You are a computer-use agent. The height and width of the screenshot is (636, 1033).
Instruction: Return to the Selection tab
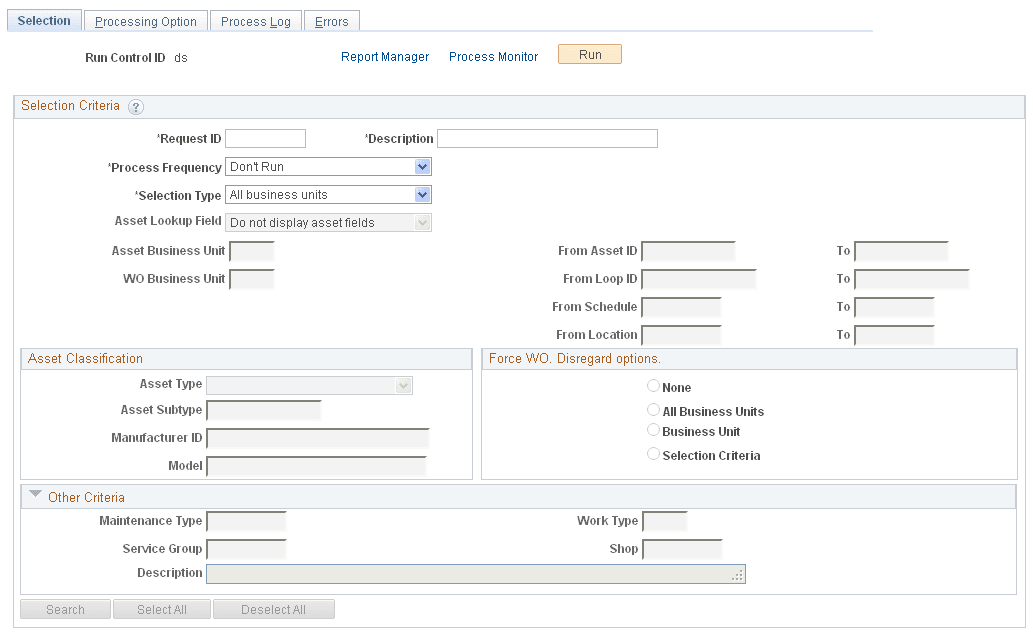43,19
